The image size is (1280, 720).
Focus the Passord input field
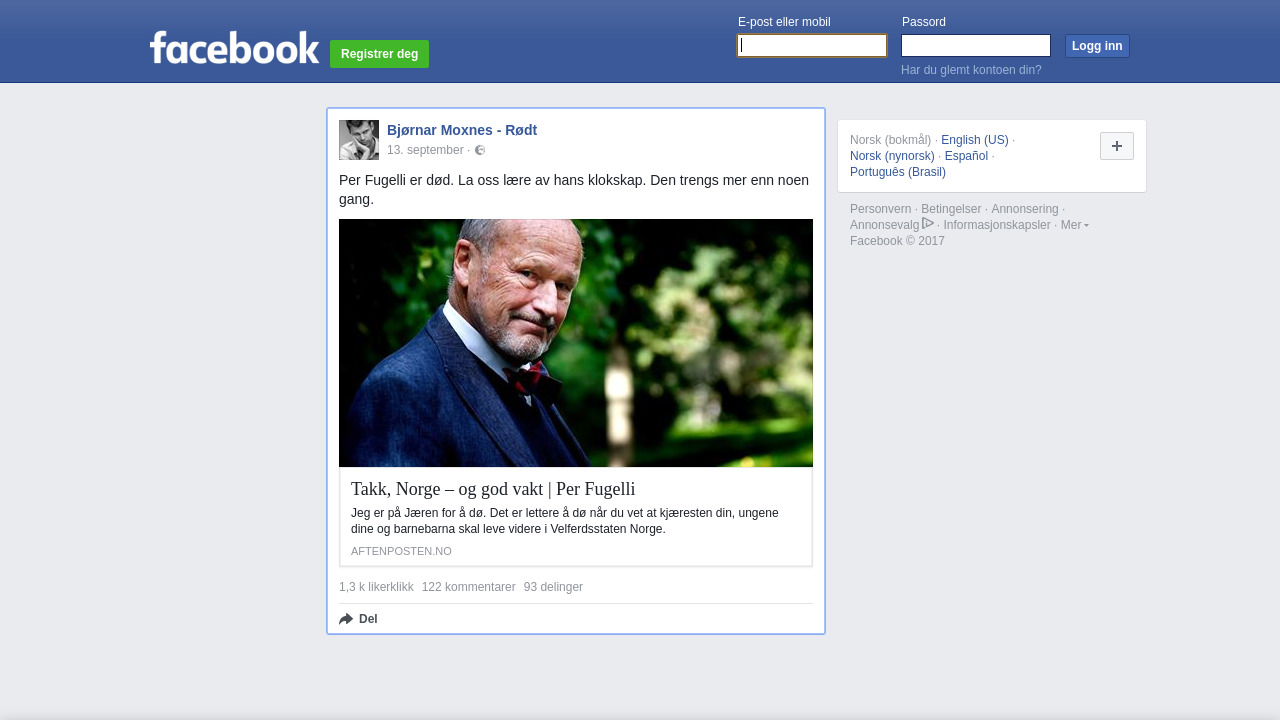976,46
